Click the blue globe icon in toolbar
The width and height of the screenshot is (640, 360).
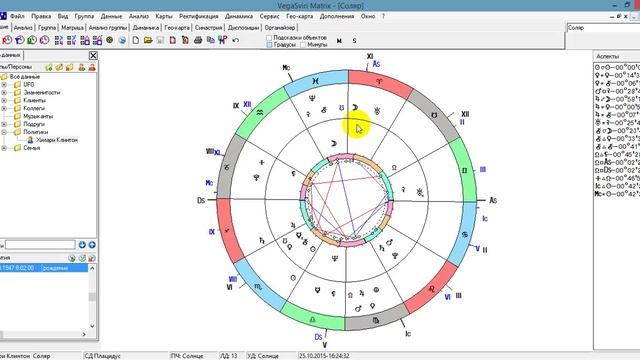click(122, 40)
